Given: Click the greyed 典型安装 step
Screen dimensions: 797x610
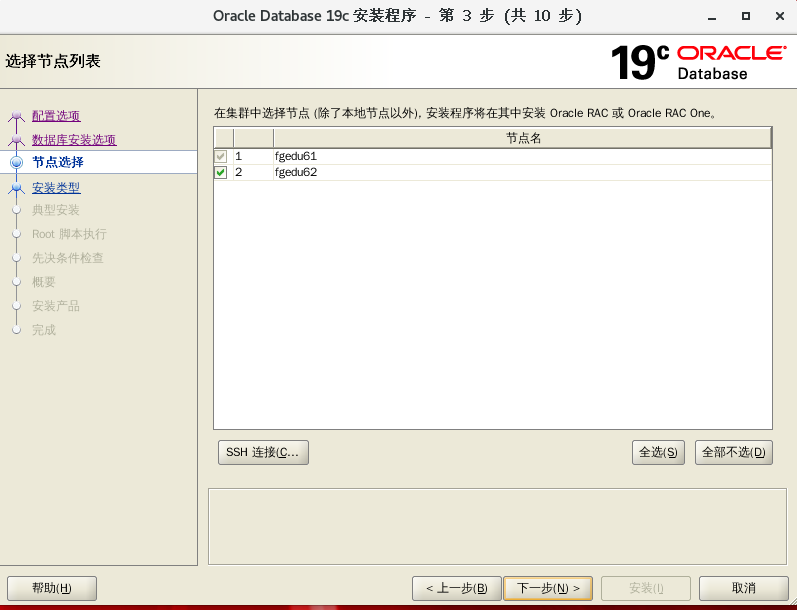Looking at the screenshot, I should tap(56, 210).
